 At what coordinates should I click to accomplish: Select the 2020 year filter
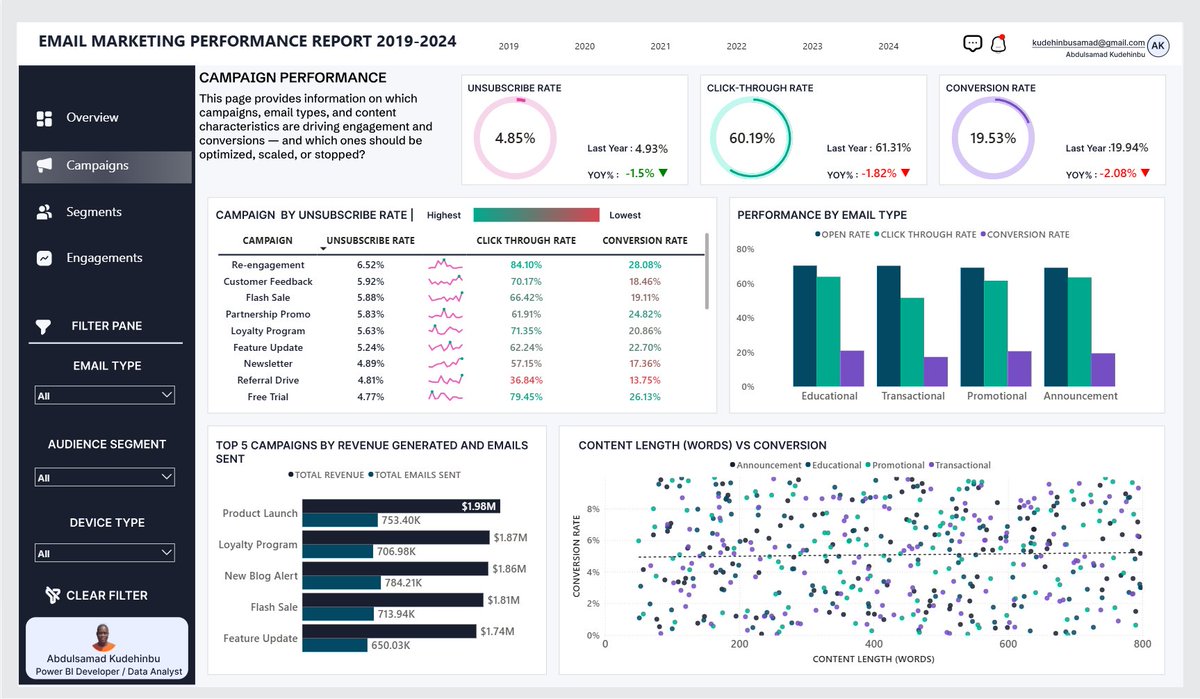tap(585, 47)
